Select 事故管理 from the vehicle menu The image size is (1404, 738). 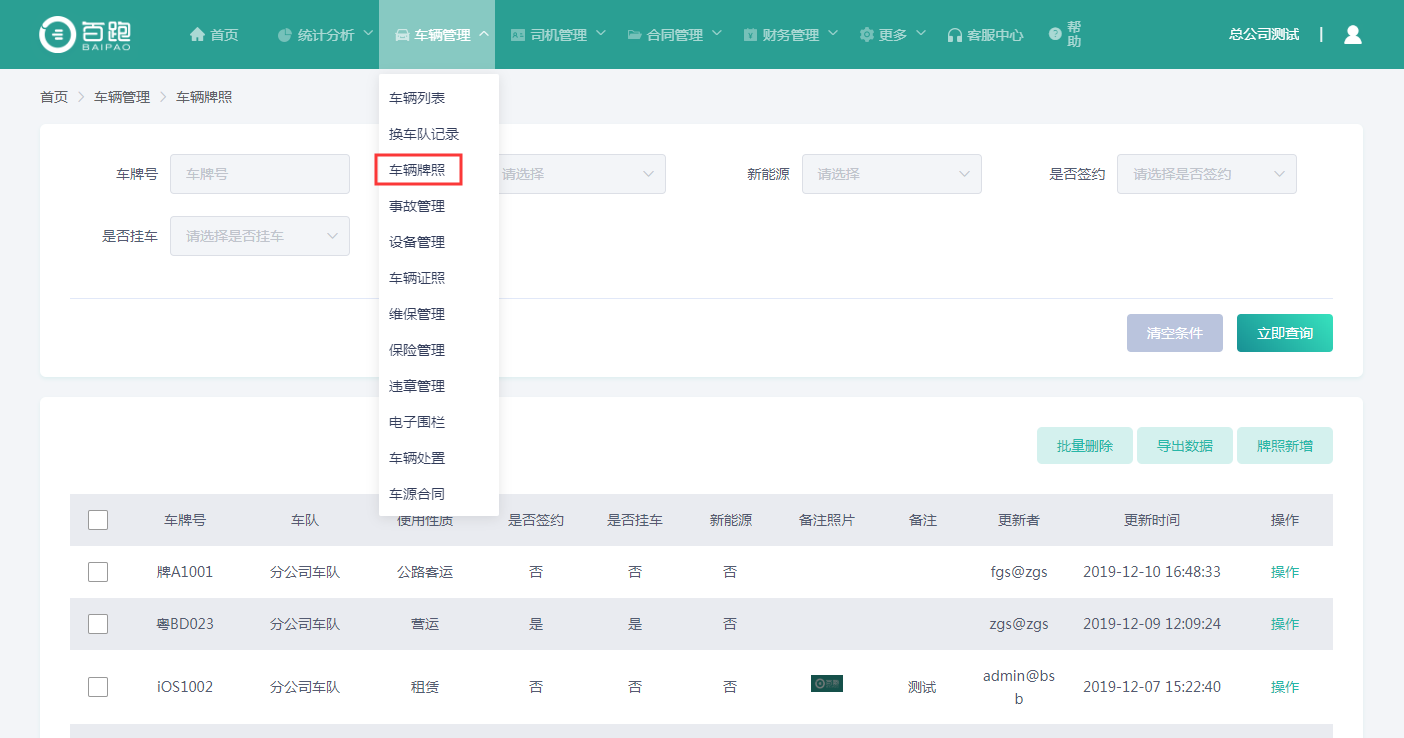point(417,206)
